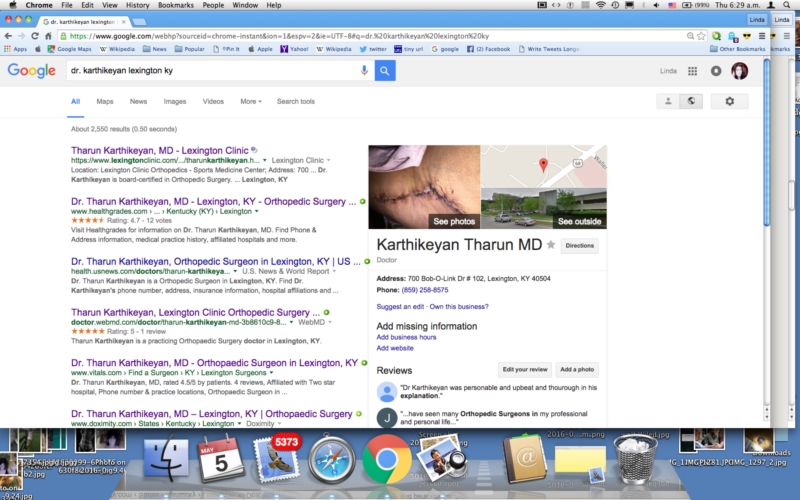Open the Google apps grid
The image size is (800, 500).
tap(692, 71)
